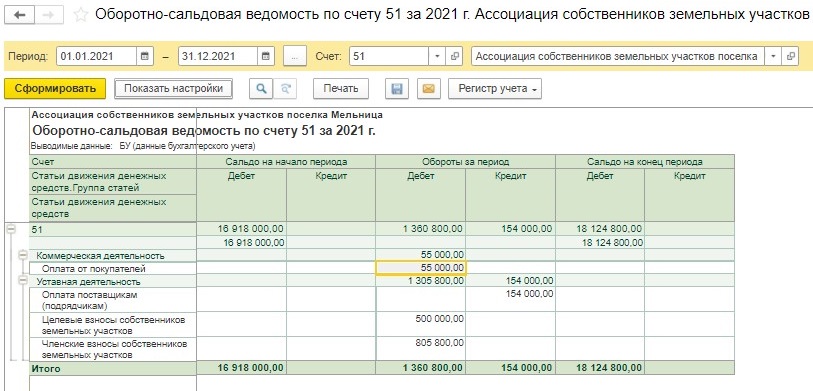Screen dimensions: 813x391
Task: Select Коммерческая деятельность row label
Action: coord(113,256)
